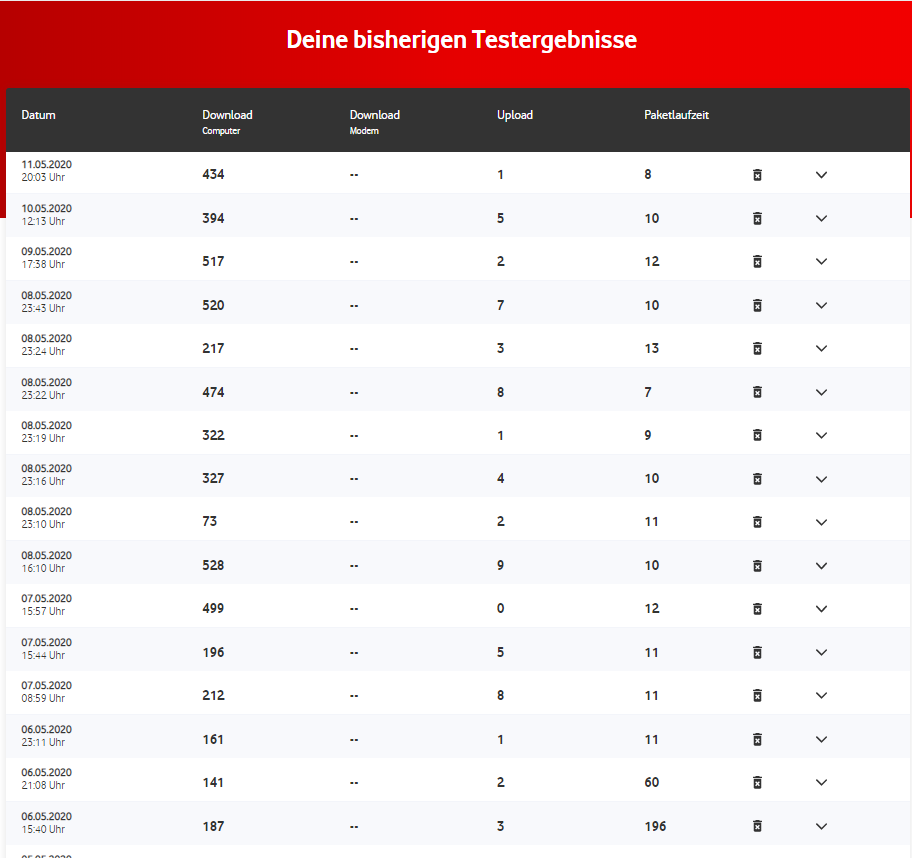
Task: Select Paketlaufzeit value 196
Action: [x=656, y=826]
